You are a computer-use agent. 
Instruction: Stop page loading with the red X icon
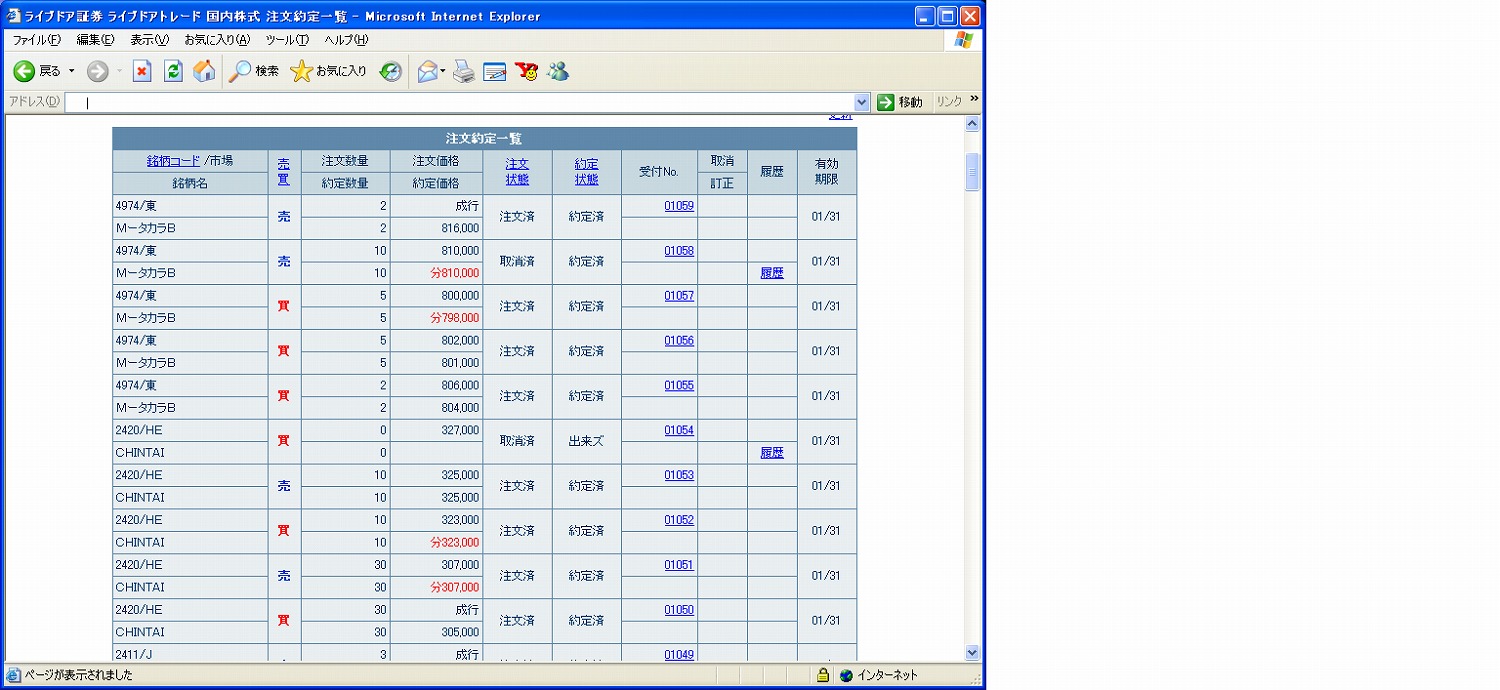coord(142,71)
